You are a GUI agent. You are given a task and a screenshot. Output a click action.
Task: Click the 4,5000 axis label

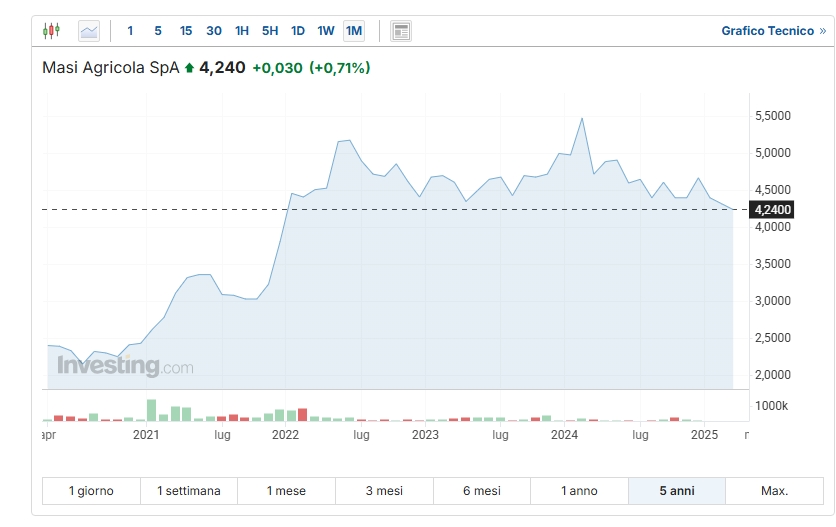[x=773, y=190]
